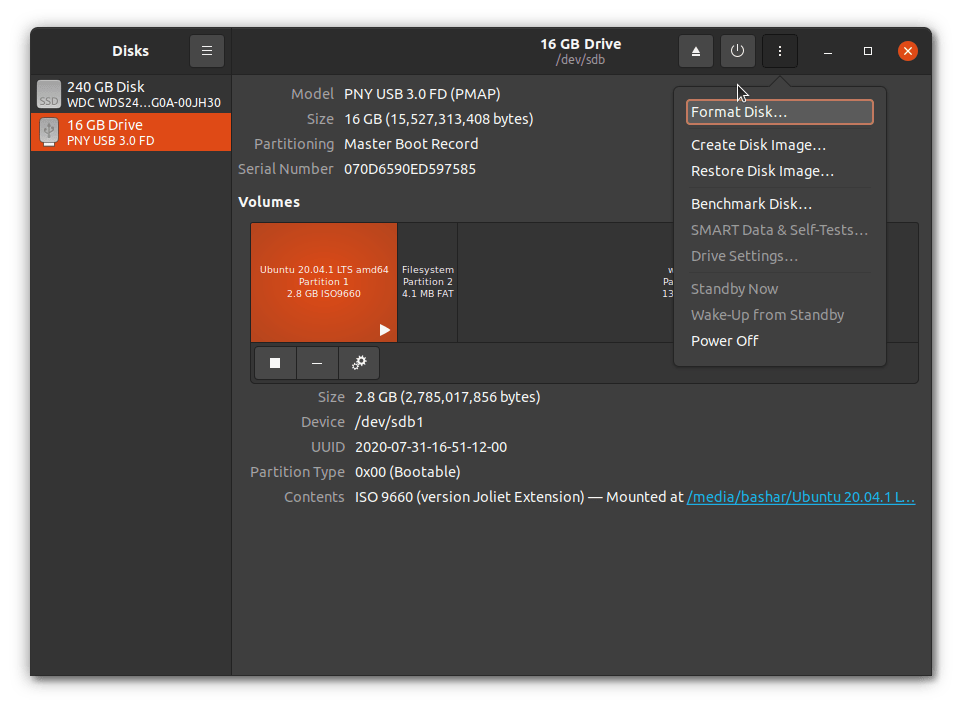Select Filesystem Partition 2 volume block
The width and height of the screenshot is (966, 713).
pos(428,282)
